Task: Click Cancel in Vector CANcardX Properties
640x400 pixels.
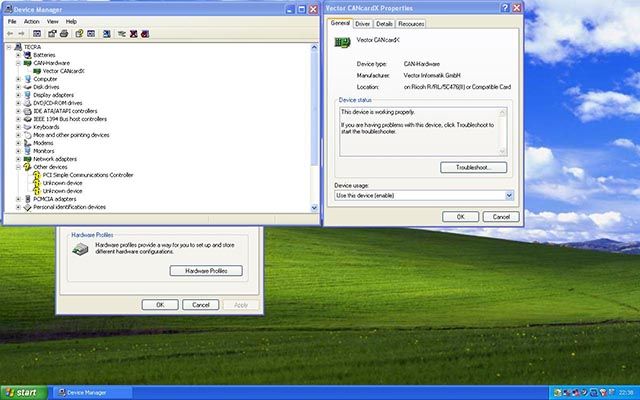Action: [501, 217]
